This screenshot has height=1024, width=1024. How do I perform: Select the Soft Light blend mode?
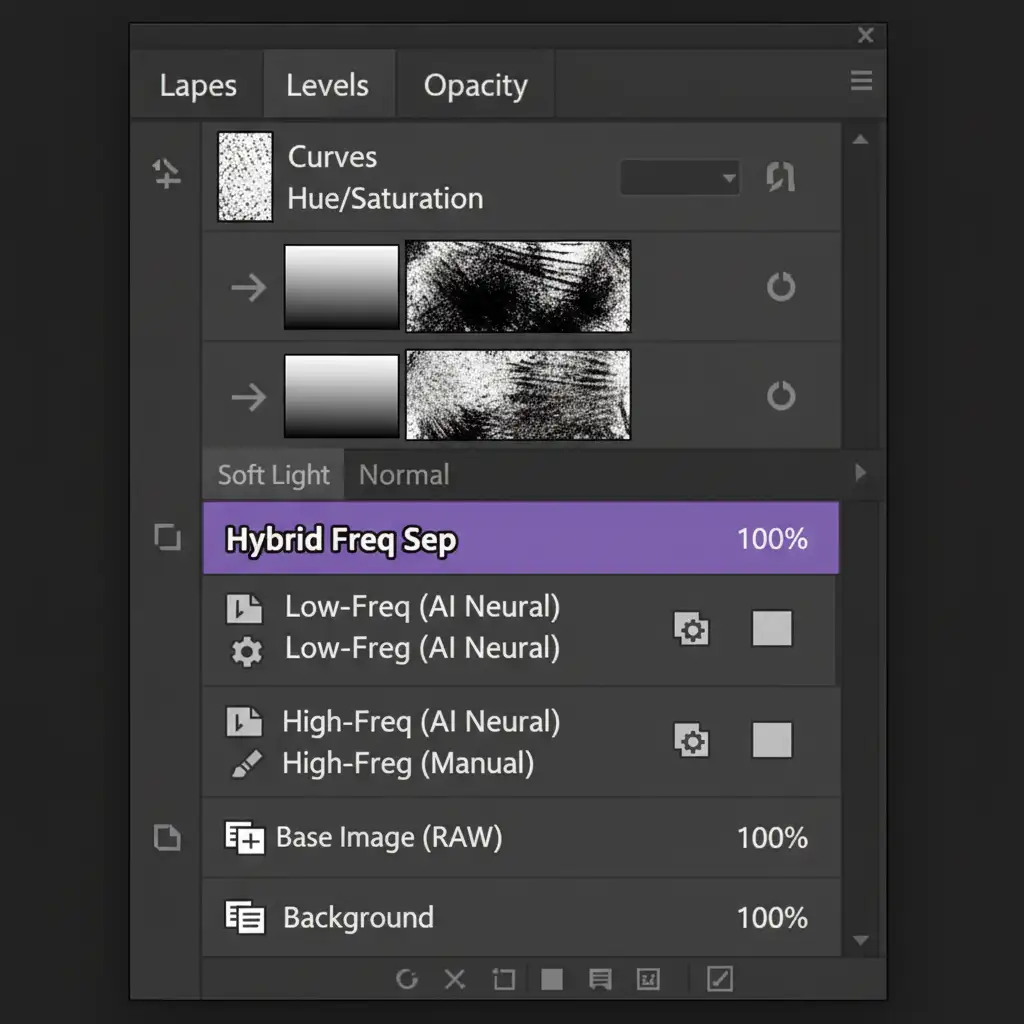[x=273, y=475]
